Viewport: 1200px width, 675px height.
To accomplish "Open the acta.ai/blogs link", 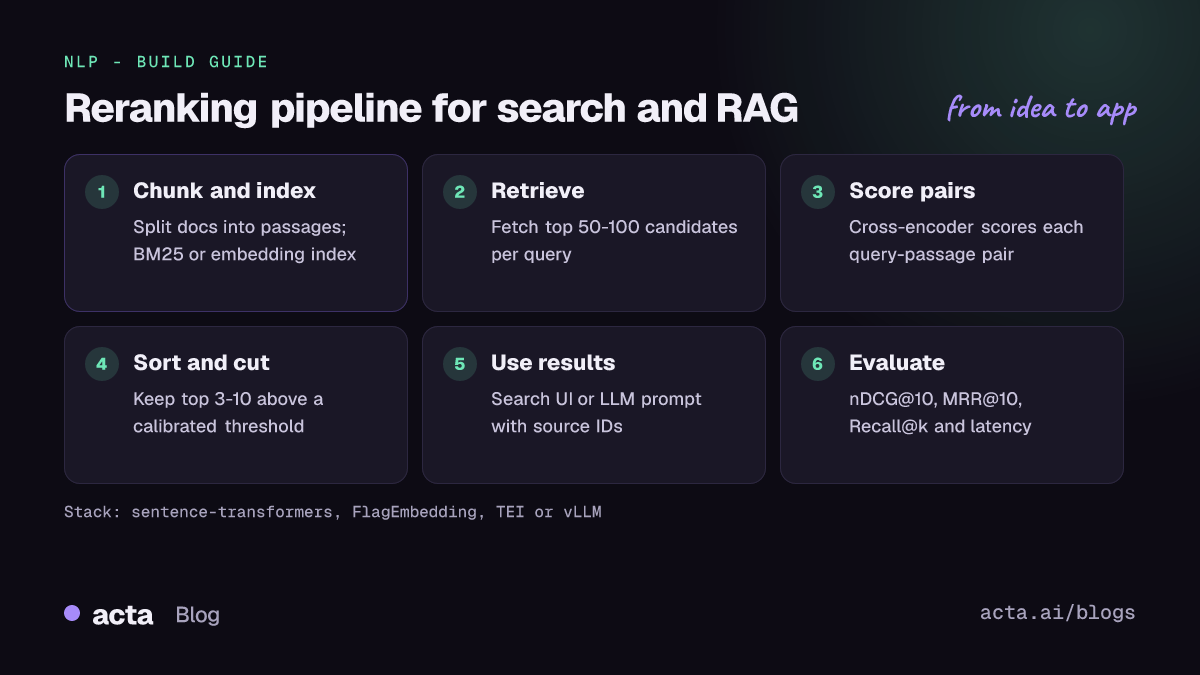I will [1058, 613].
